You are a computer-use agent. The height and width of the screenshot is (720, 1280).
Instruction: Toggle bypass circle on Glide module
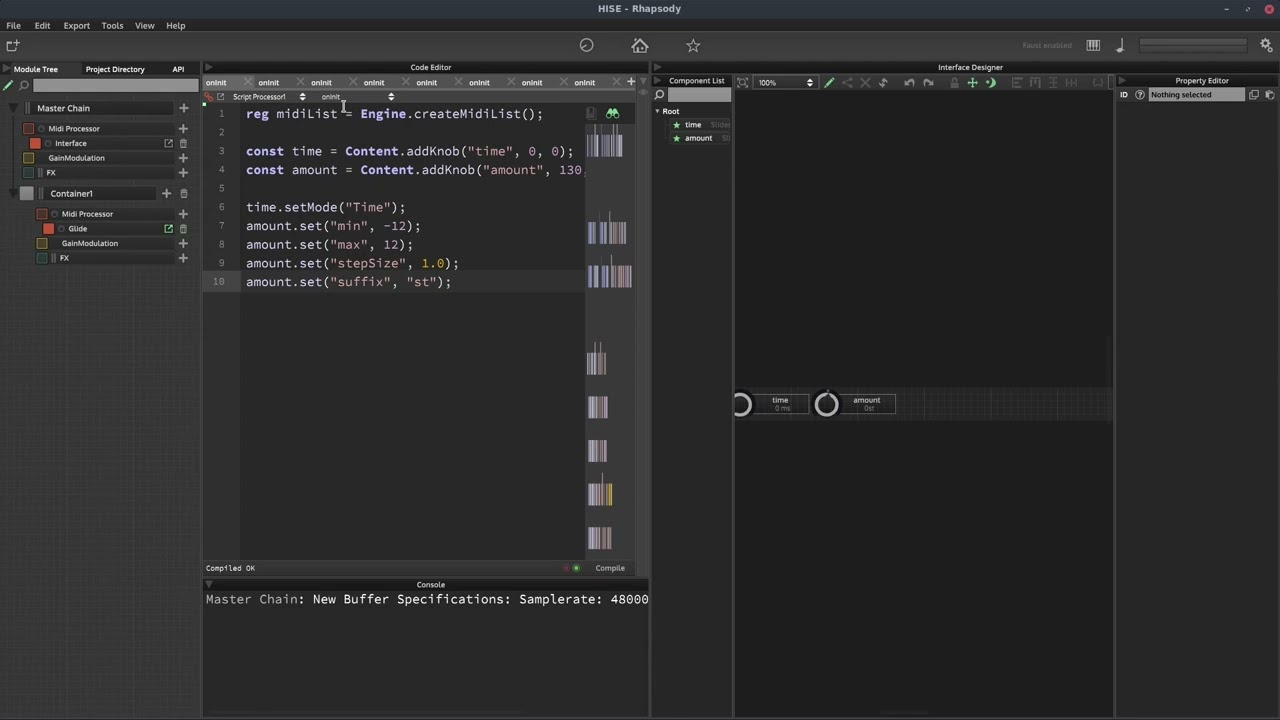coord(61,228)
